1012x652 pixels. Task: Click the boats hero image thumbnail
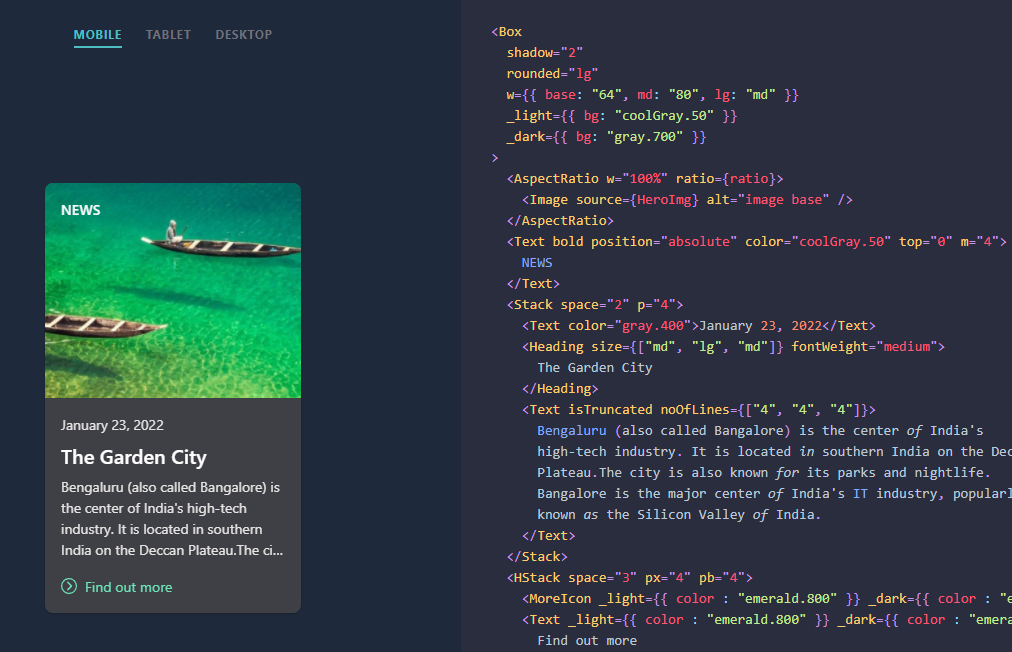pyautogui.click(x=173, y=290)
